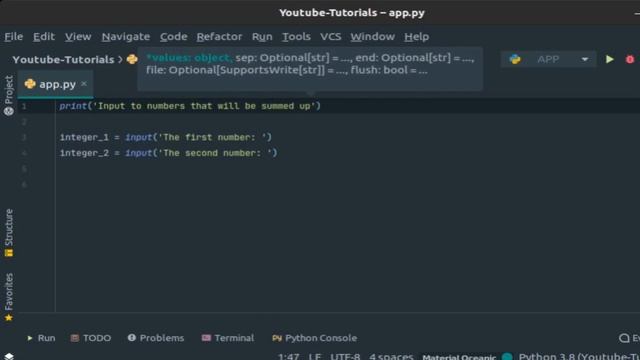Open the APP run configuration dropdown
The height and width of the screenshot is (360, 640).
(548, 59)
